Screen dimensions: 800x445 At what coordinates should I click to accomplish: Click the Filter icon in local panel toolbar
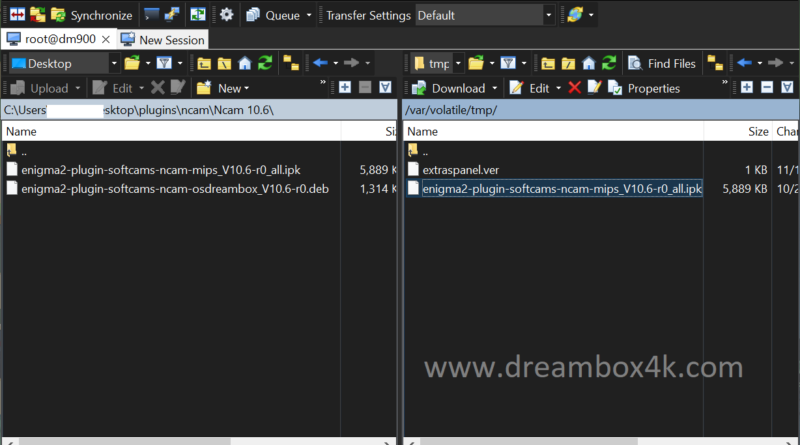point(164,63)
